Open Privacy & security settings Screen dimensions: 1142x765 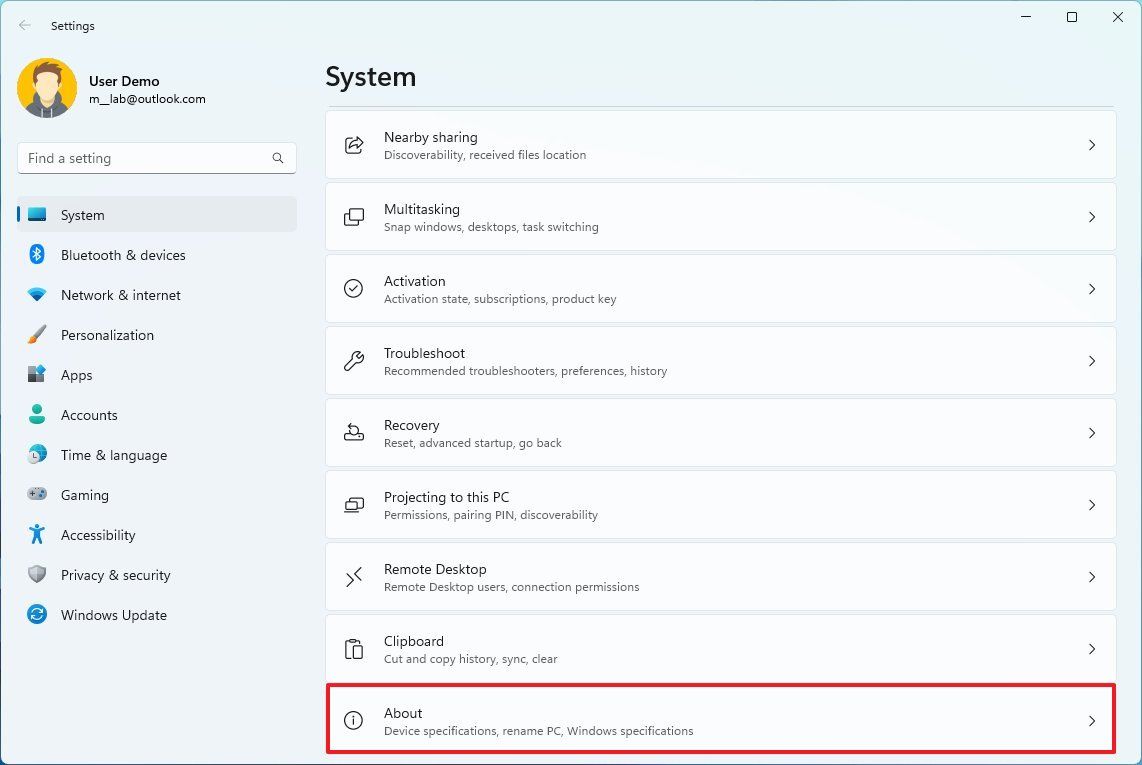[115, 575]
